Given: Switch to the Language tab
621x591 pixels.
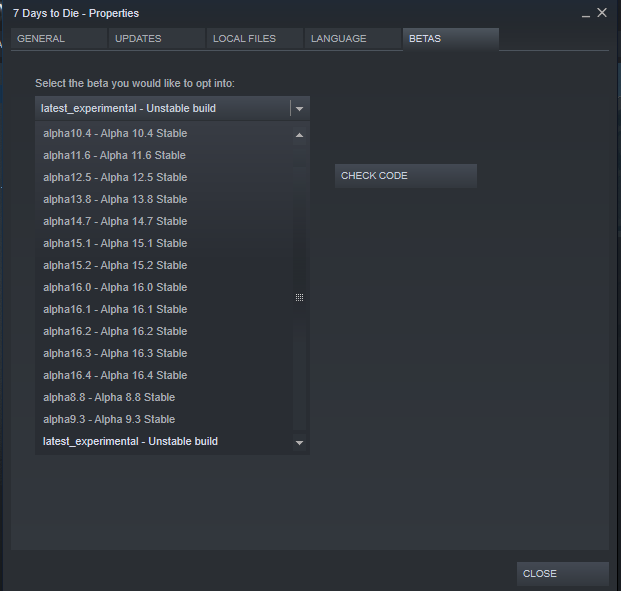Looking at the screenshot, I should pyautogui.click(x=353, y=38).
